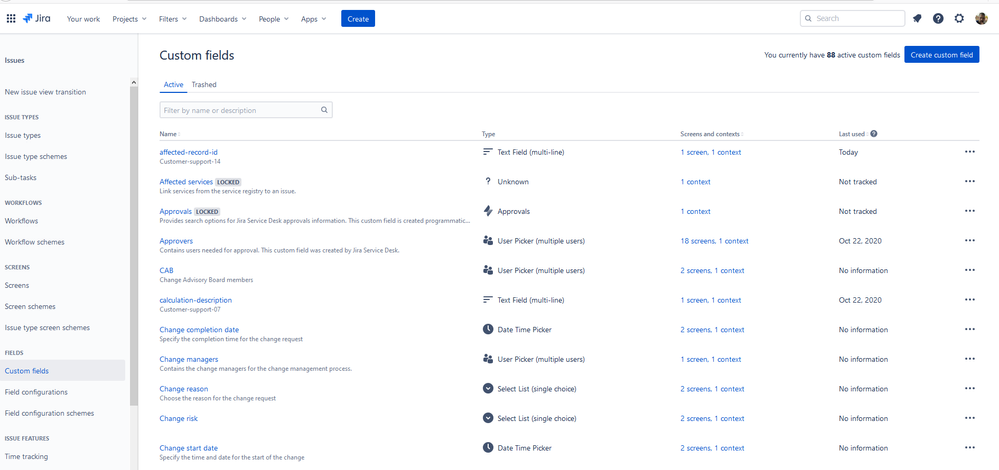
Task: Open Screens in the sidebar
Action: pos(17,285)
